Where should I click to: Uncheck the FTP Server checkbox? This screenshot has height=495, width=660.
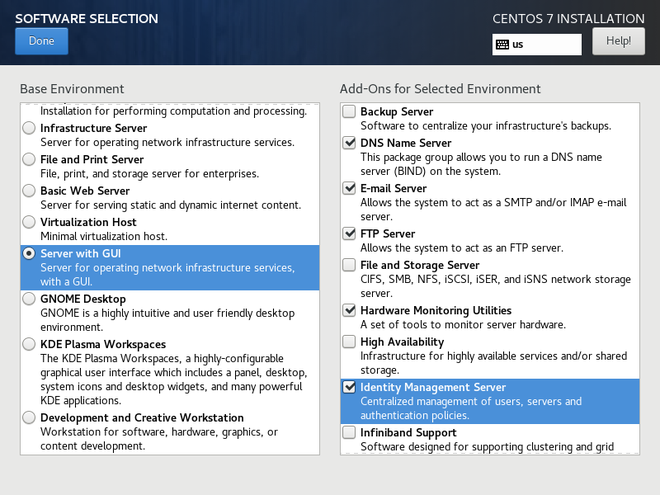349,234
